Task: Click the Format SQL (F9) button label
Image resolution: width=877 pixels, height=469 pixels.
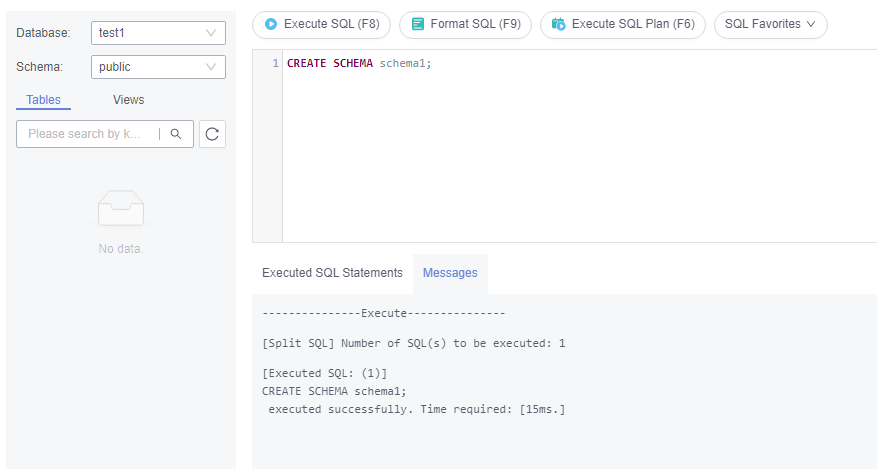Action: pyautogui.click(x=475, y=24)
